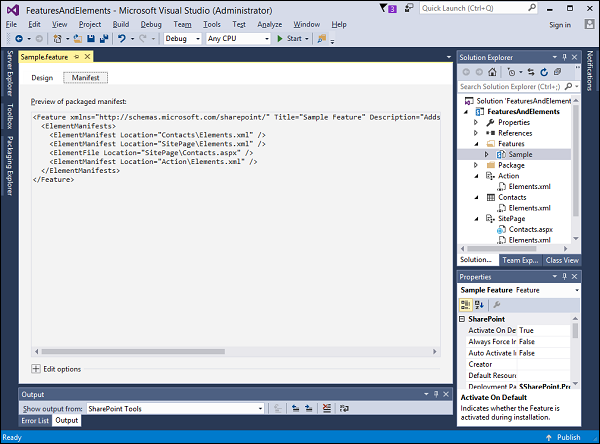Click the Save All toolbar icon
The width and height of the screenshot is (600, 444).
tap(103, 39)
